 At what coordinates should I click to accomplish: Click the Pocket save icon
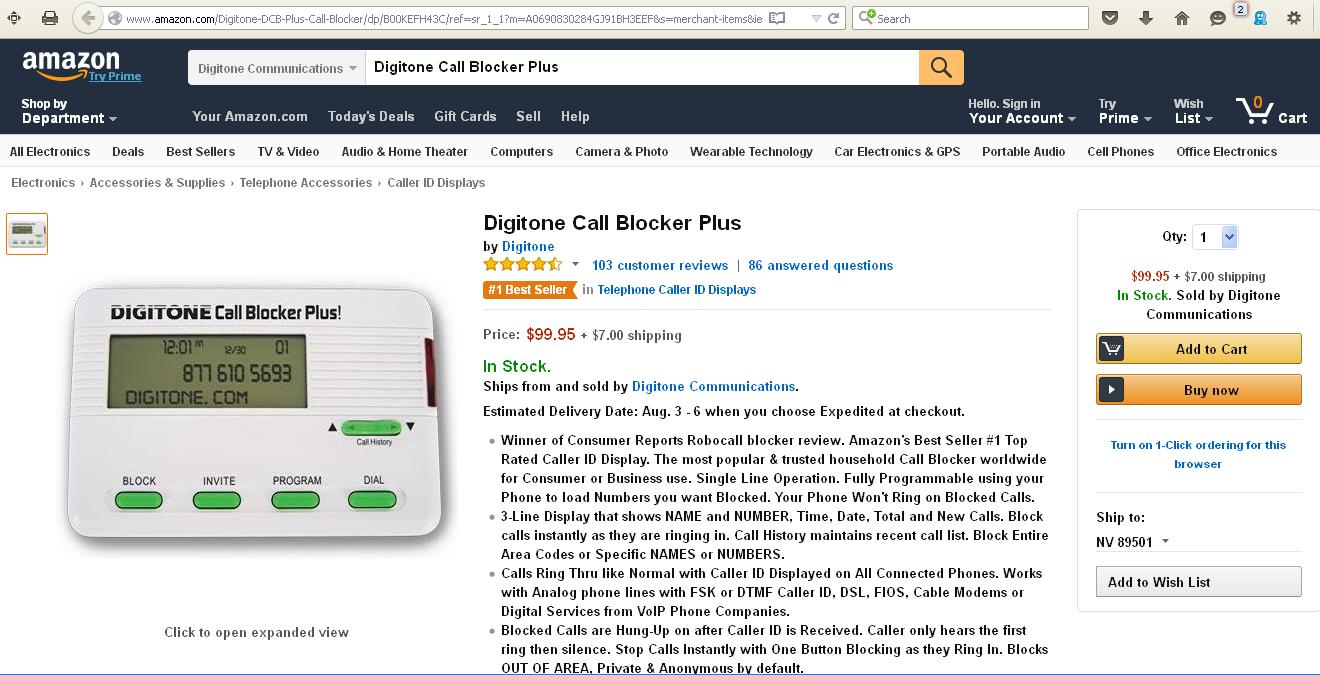[1110, 18]
